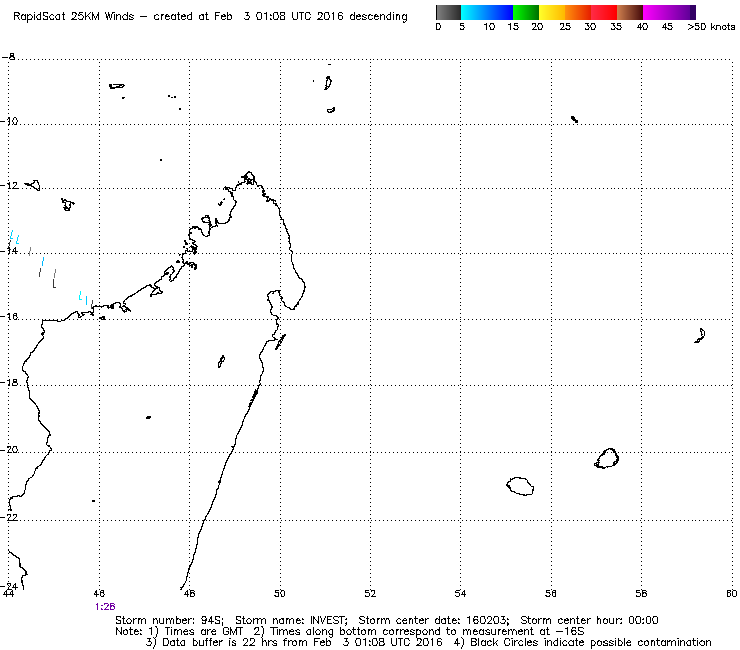Click the longitude label '60'

coord(732,594)
